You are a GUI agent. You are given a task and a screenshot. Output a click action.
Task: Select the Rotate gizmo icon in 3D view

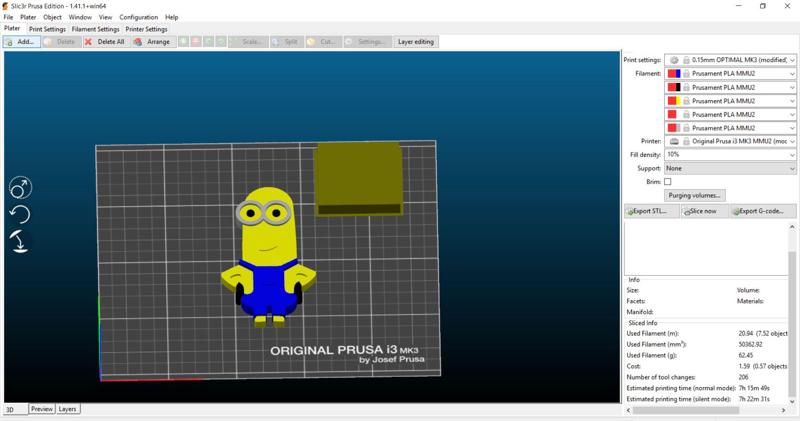20,214
